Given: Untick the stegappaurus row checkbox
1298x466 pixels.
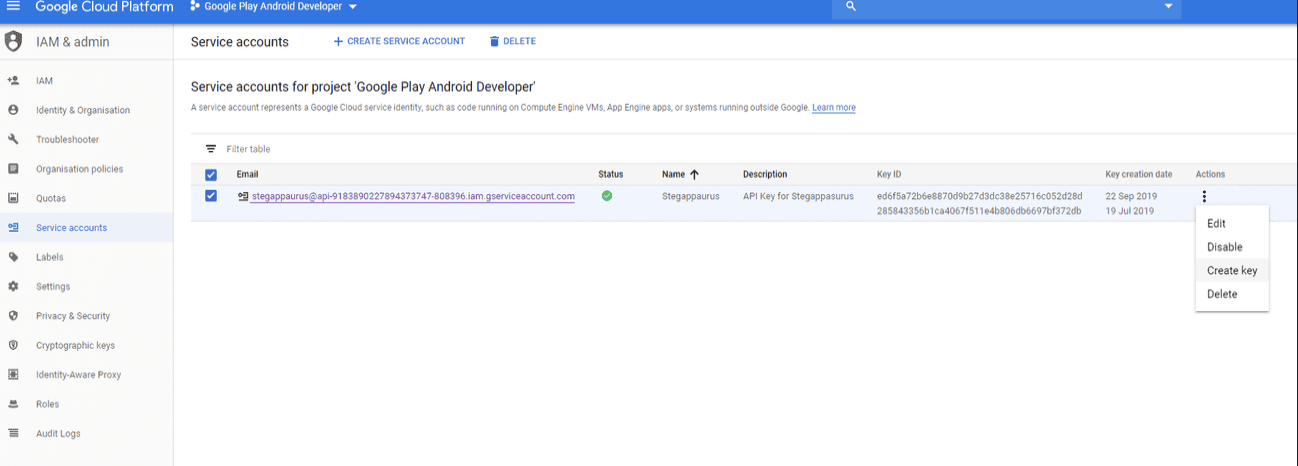Looking at the screenshot, I should 211,196.
